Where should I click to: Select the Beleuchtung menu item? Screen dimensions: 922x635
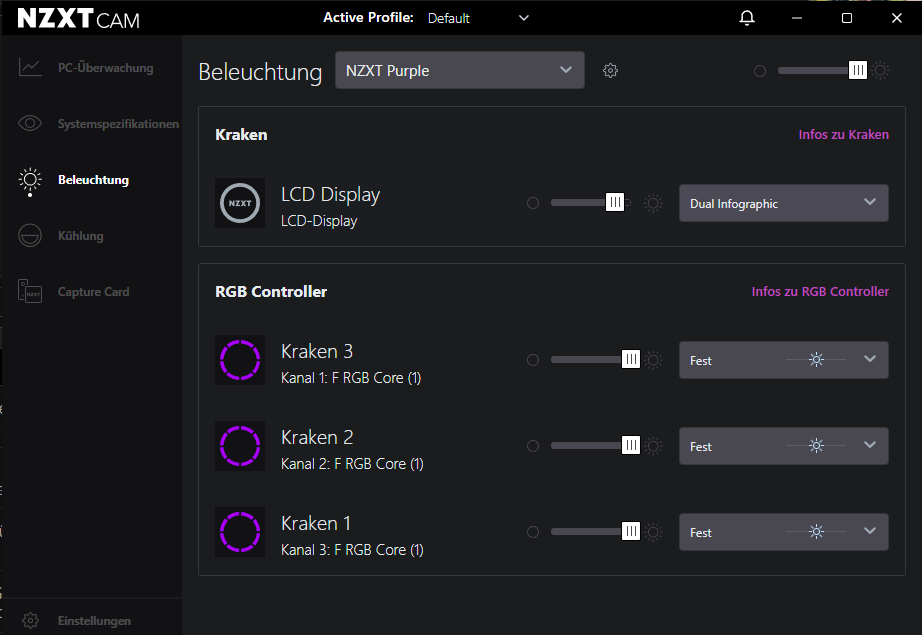(x=92, y=180)
